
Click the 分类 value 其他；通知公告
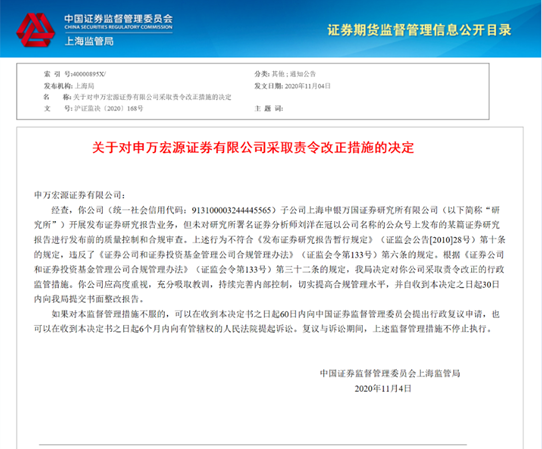pyautogui.click(x=294, y=74)
